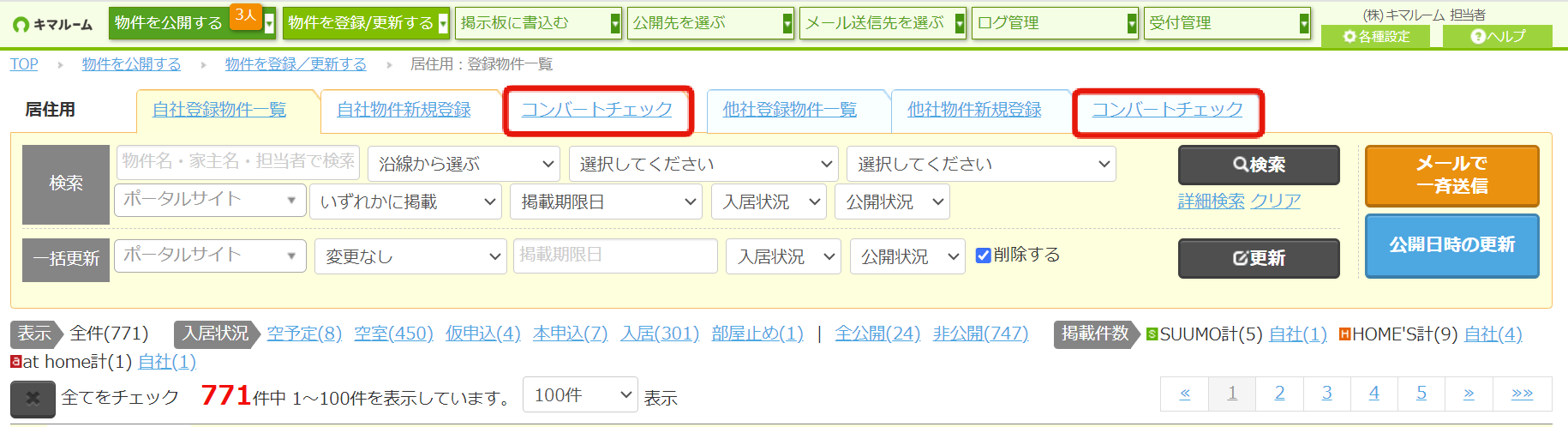The width and height of the screenshot is (1568, 427).
Task: Click the 検索 search button
Action: point(1259,165)
